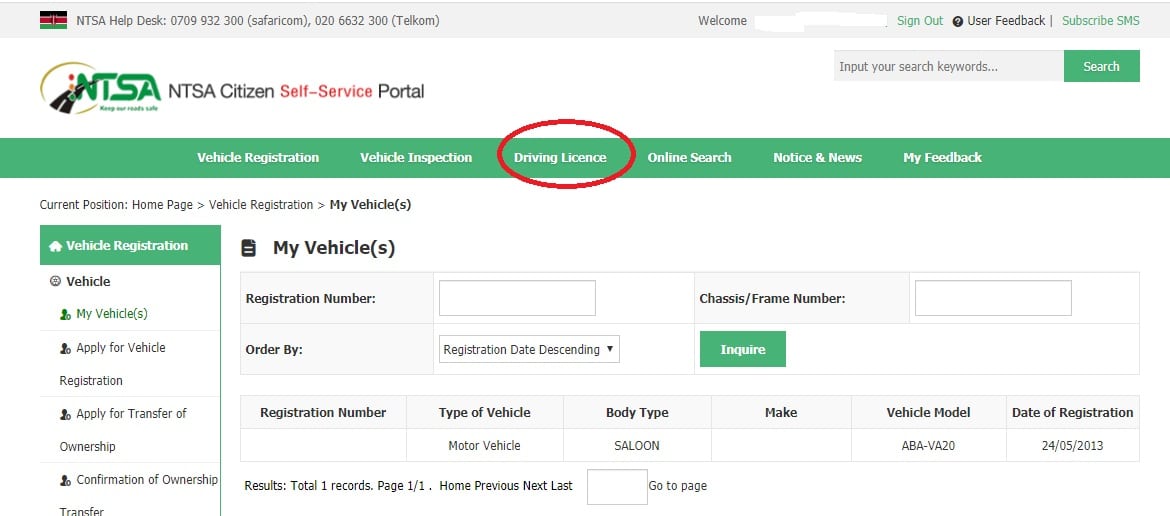Click the My Vehicle(s) person icon in sidebar
The width and height of the screenshot is (1170, 516).
pyautogui.click(x=66, y=314)
